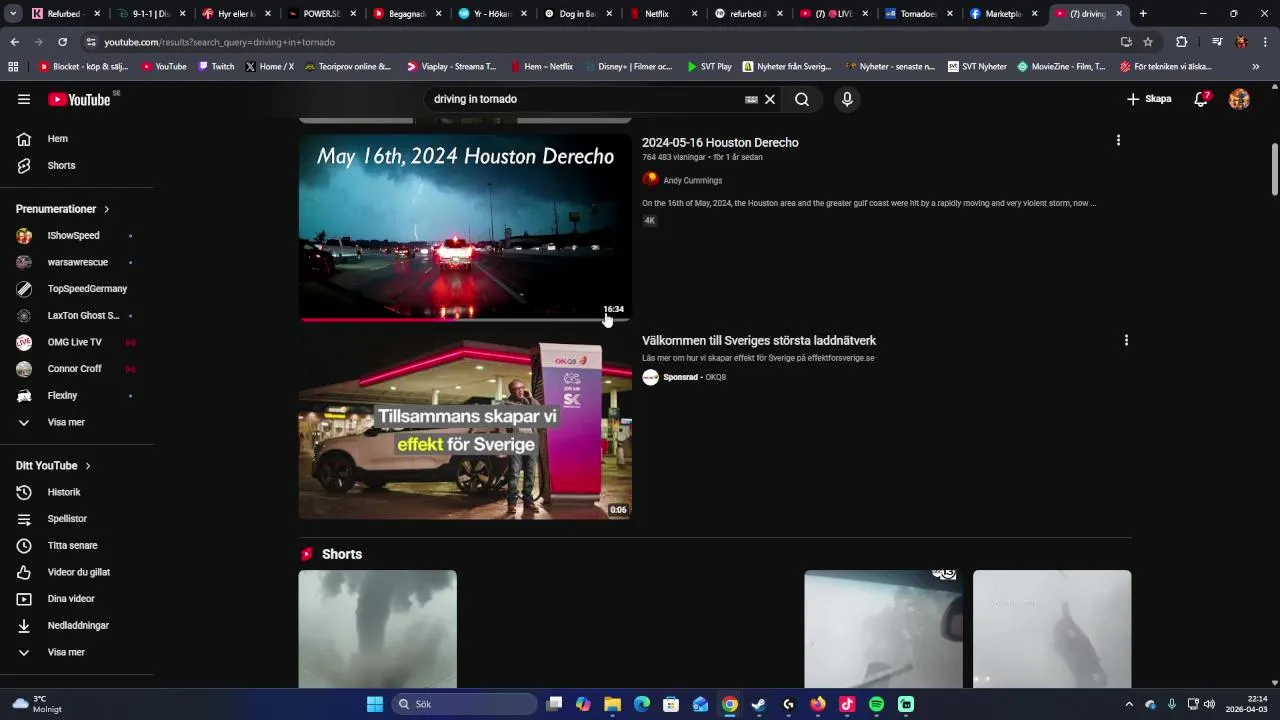
Task: Open the SVT Play bookmark
Action: click(x=709, y=67)
